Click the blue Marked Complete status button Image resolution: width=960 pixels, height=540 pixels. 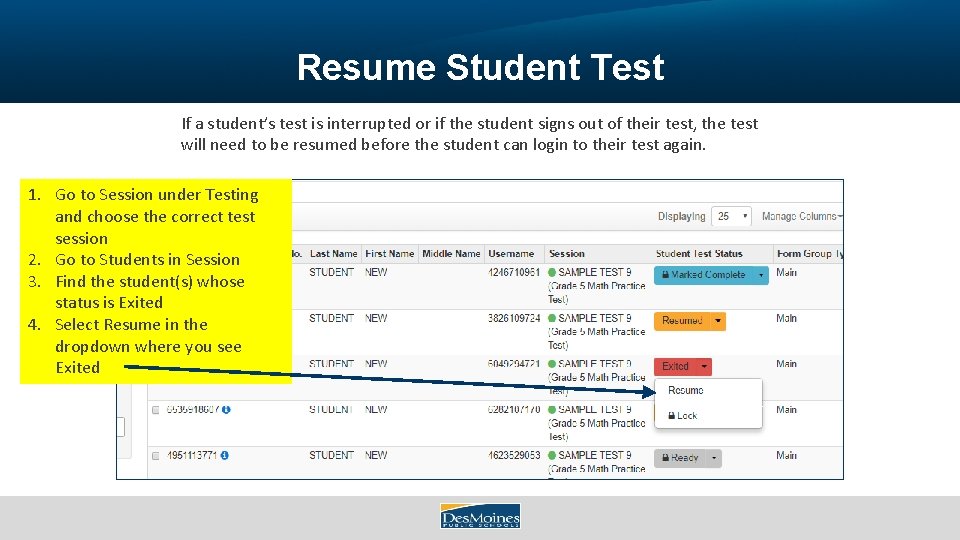tap(704, 275)
